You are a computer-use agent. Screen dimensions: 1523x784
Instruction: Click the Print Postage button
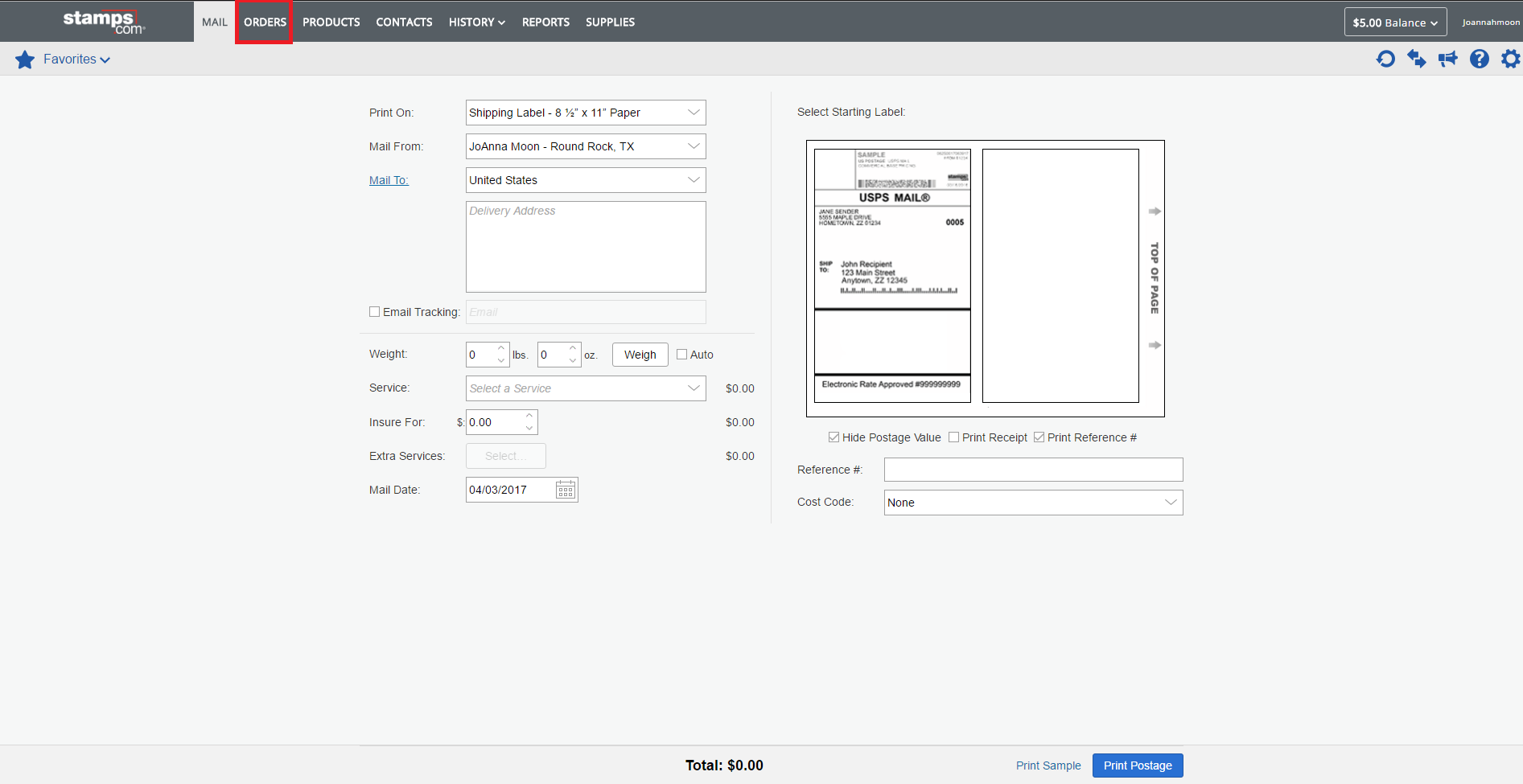(x=1137, y=765)
